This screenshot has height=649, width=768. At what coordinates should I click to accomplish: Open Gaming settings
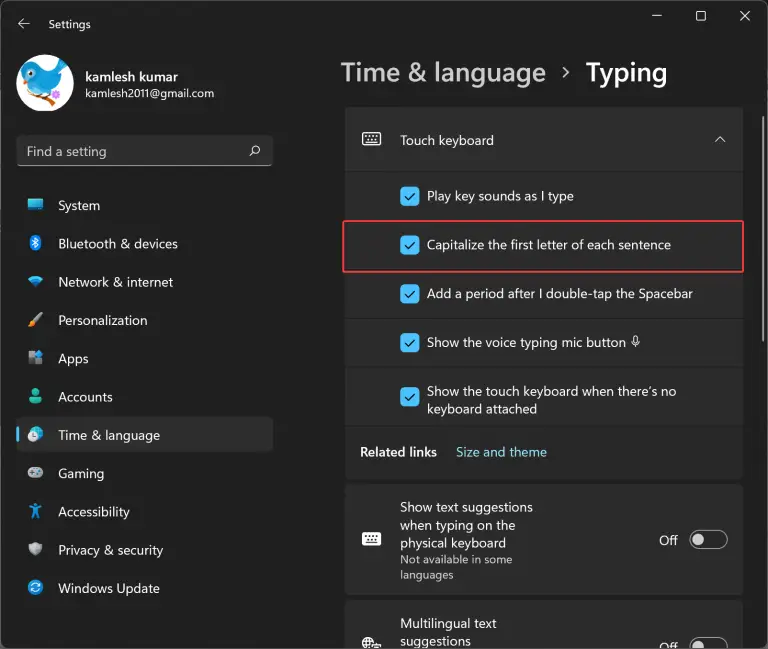144,473
